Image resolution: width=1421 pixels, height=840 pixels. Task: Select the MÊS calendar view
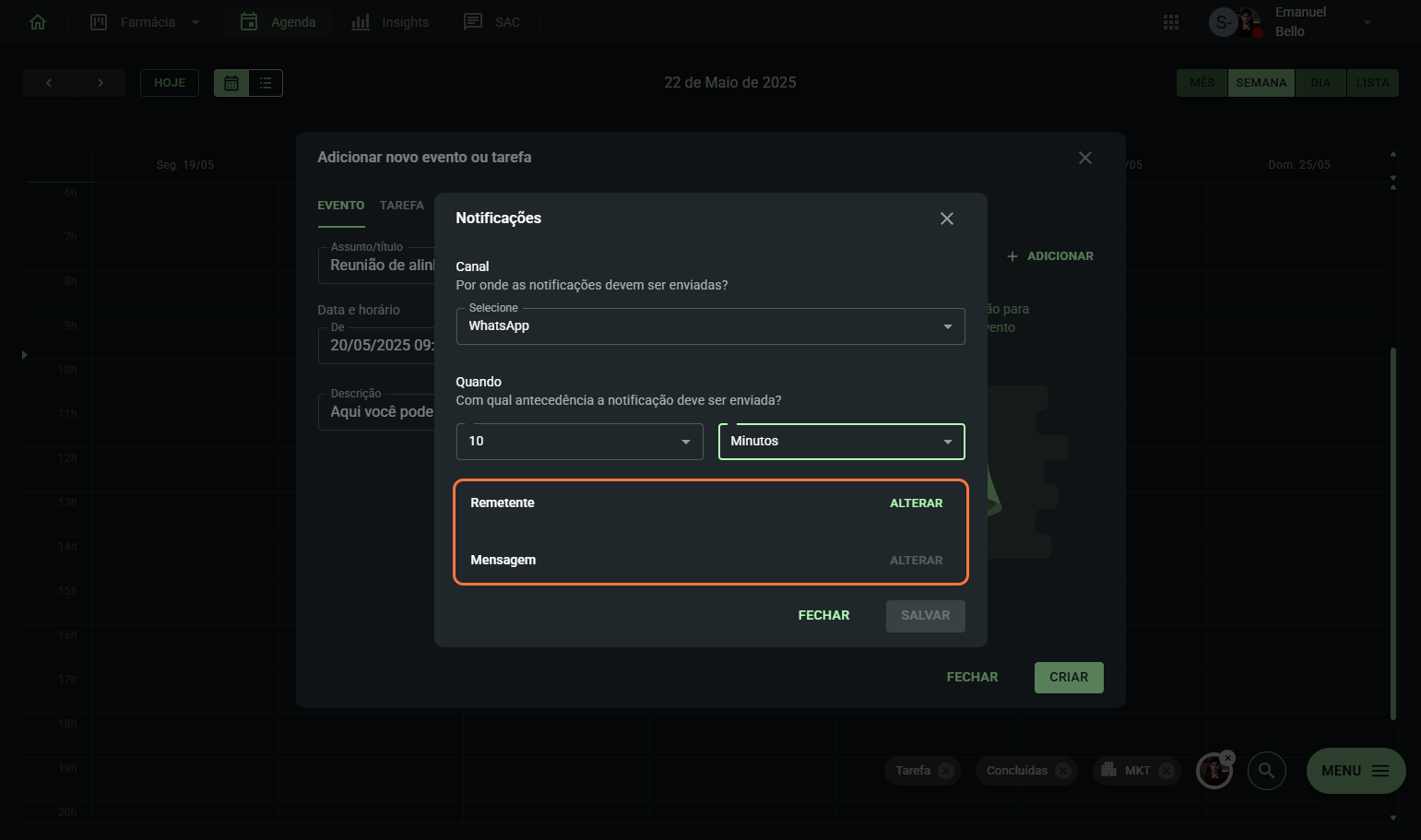tap(1202, 83)
